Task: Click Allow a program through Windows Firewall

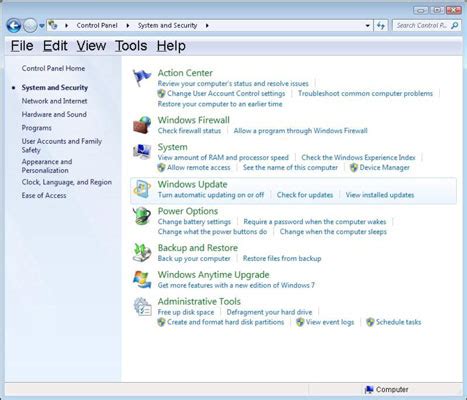Action: pyautogui.click(x=300, y=131)
